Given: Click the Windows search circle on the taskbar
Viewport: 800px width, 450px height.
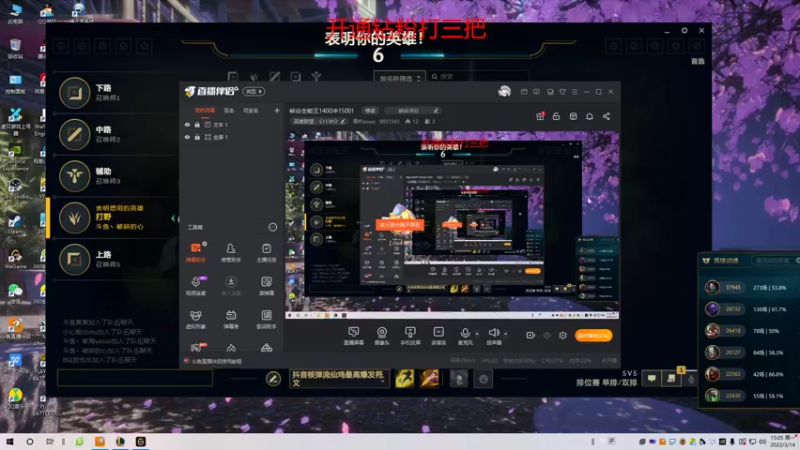Looking at the screenshot, I should point(30,441).
